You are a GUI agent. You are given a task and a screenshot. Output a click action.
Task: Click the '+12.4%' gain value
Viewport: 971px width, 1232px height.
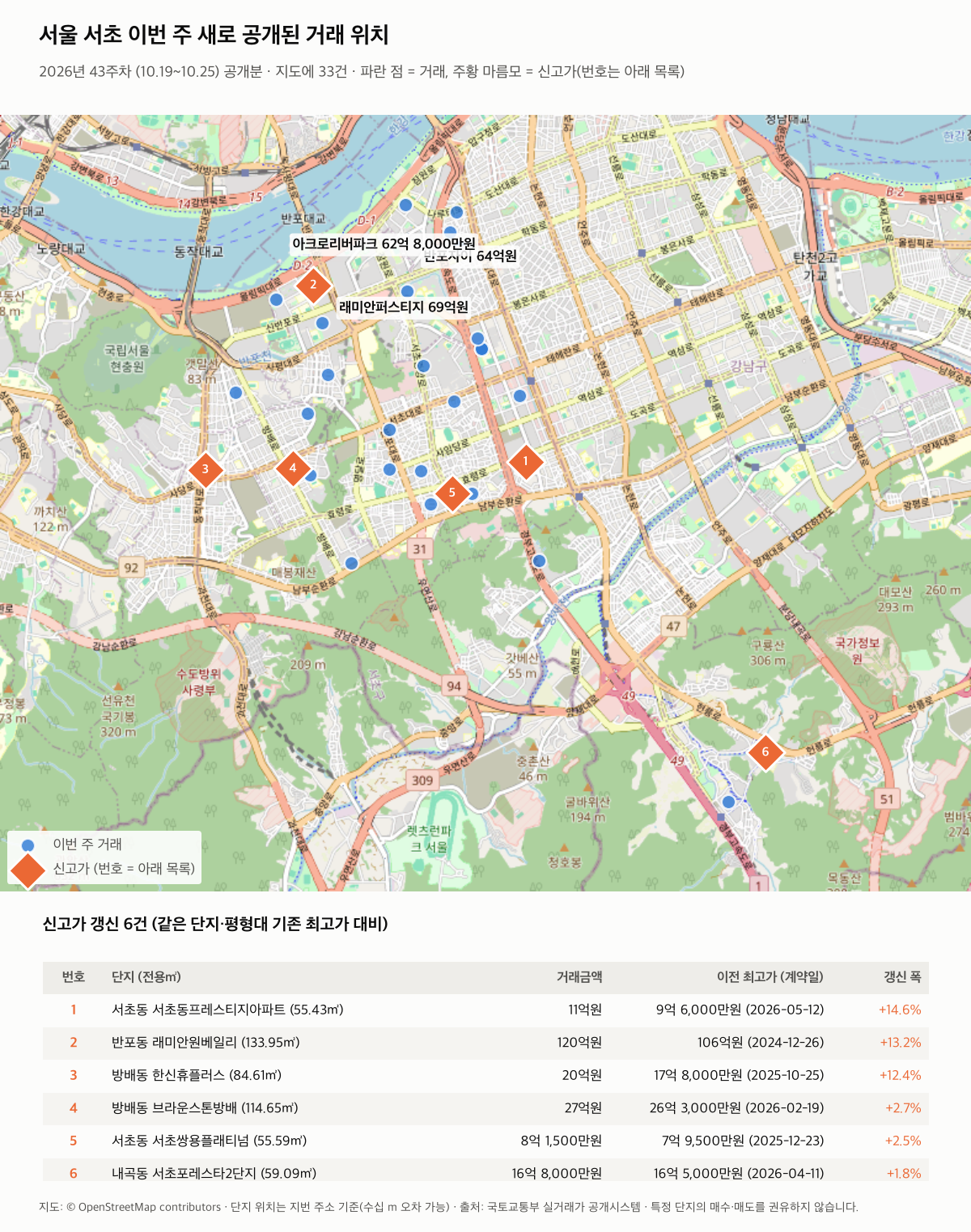900,1076
